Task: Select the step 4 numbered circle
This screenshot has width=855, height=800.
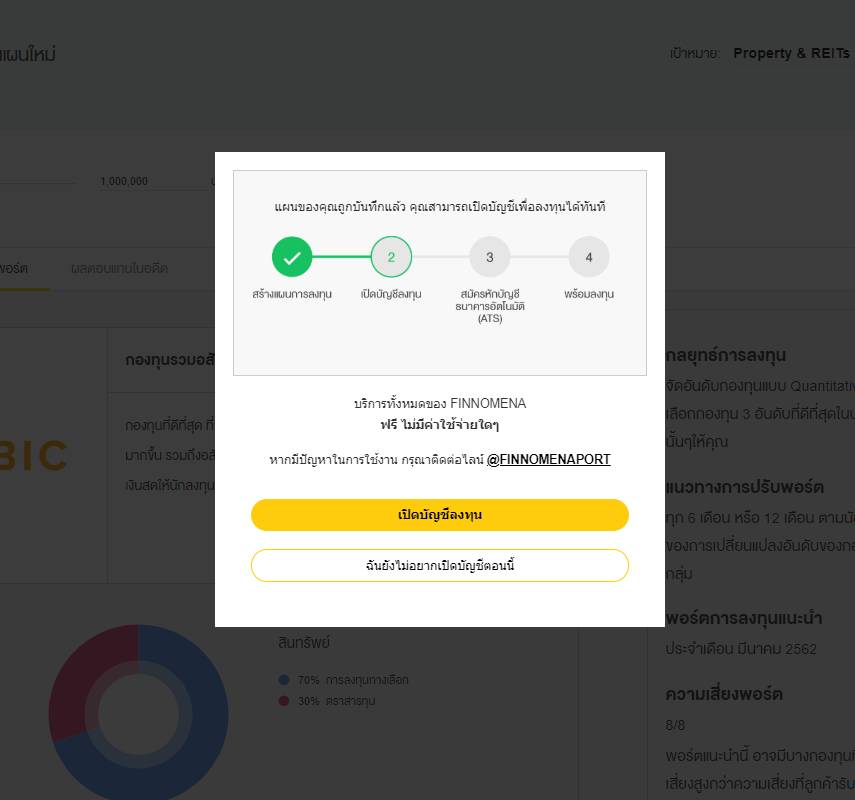Action: [589, 257]
